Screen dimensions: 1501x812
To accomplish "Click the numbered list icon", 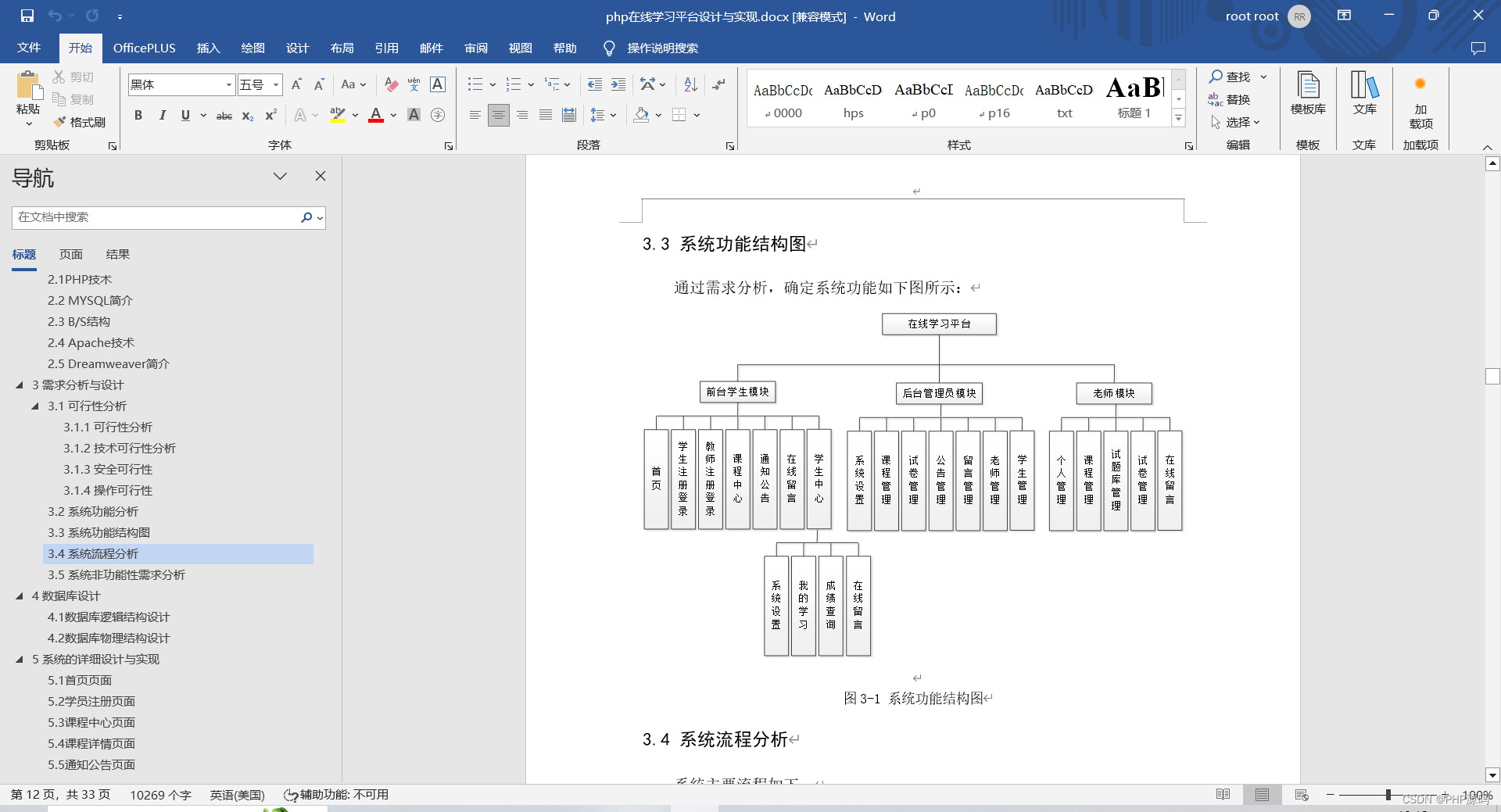I will pyautogui.click(x=514, y=84).
